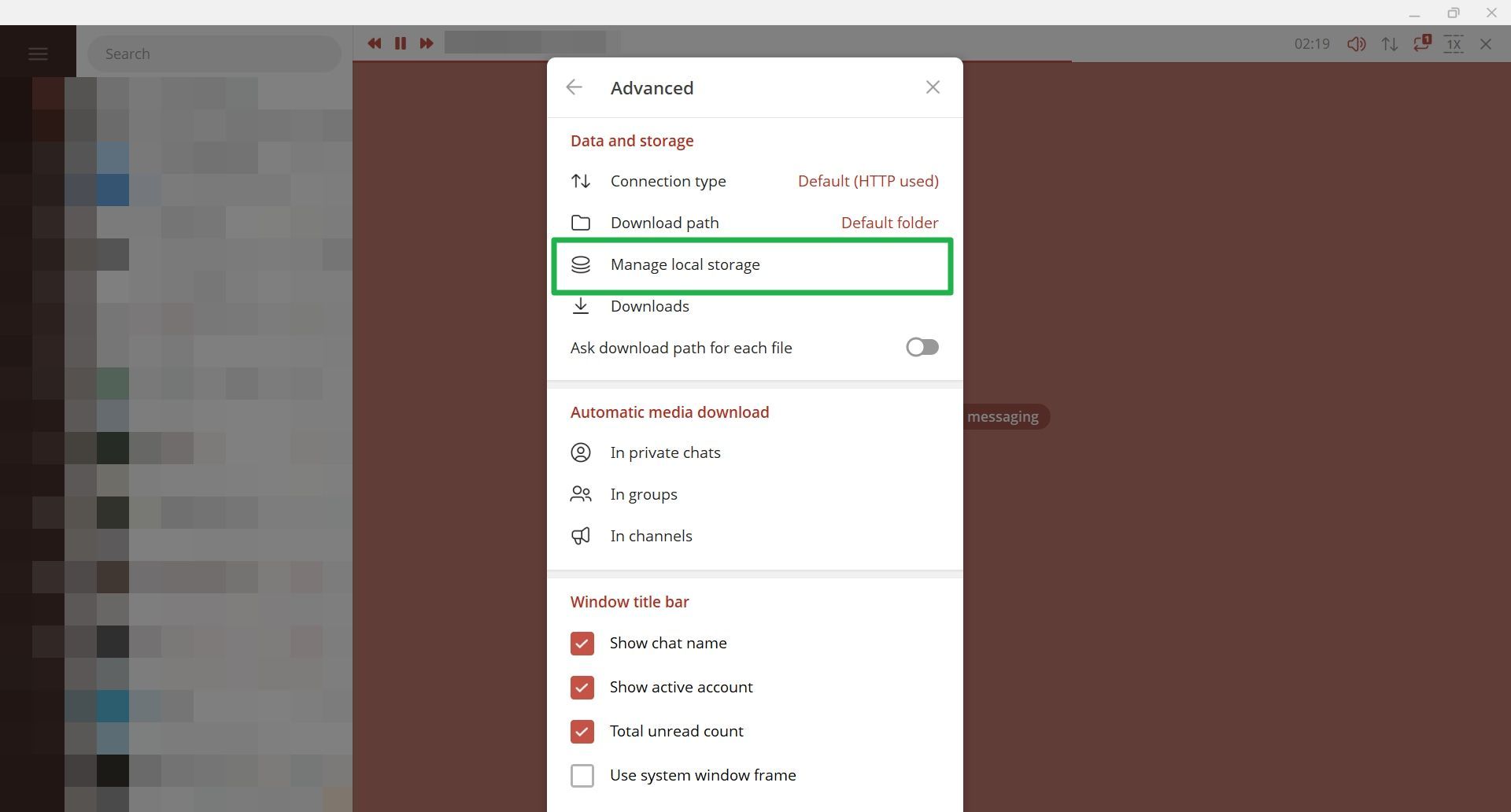
Task: Click the Search input field
Action: point(214,54)
